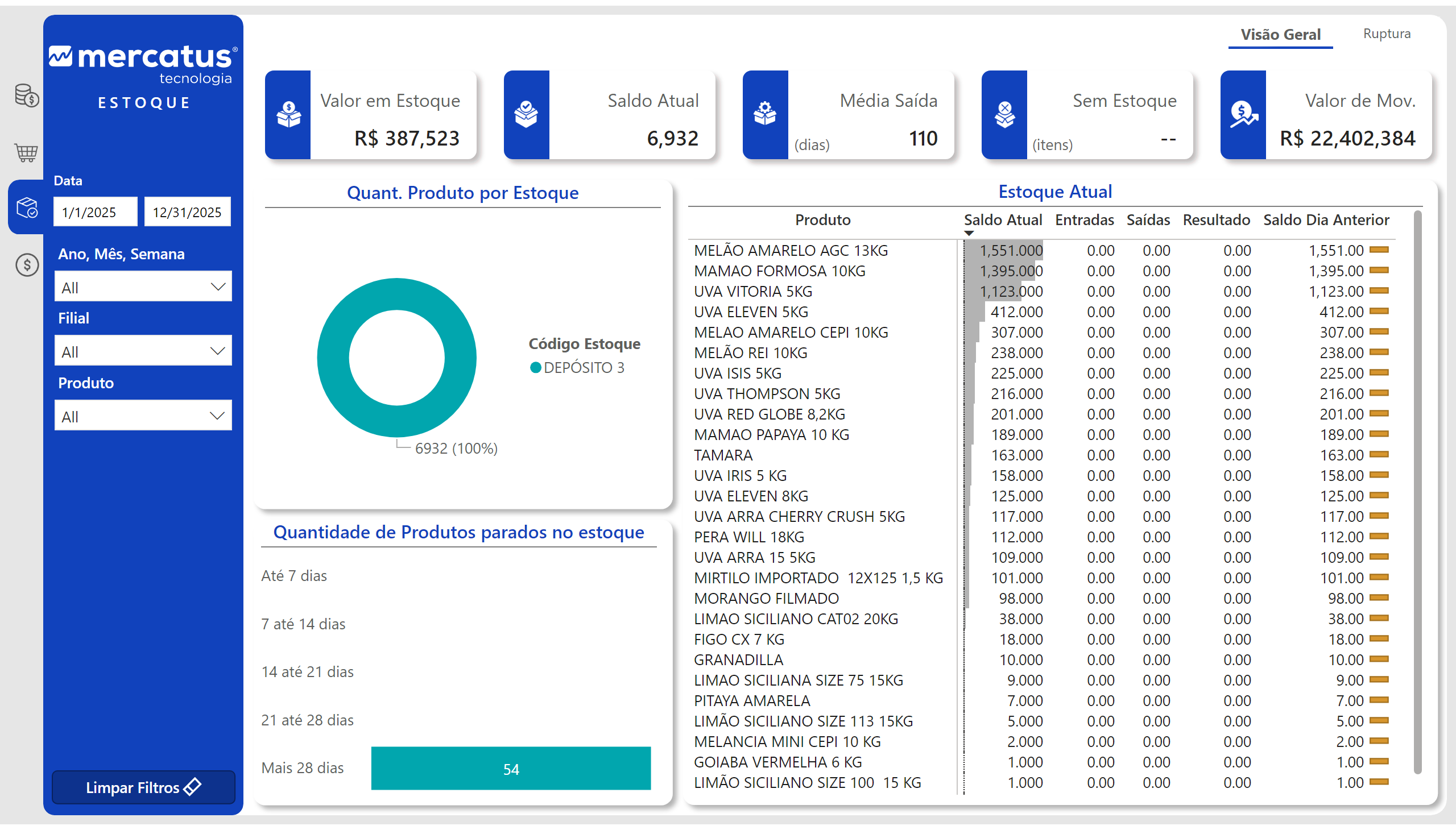Toggle DEPÓSITO 3 legend color marker
This screenshot has height=830, width=1456.
pos(535,368)
